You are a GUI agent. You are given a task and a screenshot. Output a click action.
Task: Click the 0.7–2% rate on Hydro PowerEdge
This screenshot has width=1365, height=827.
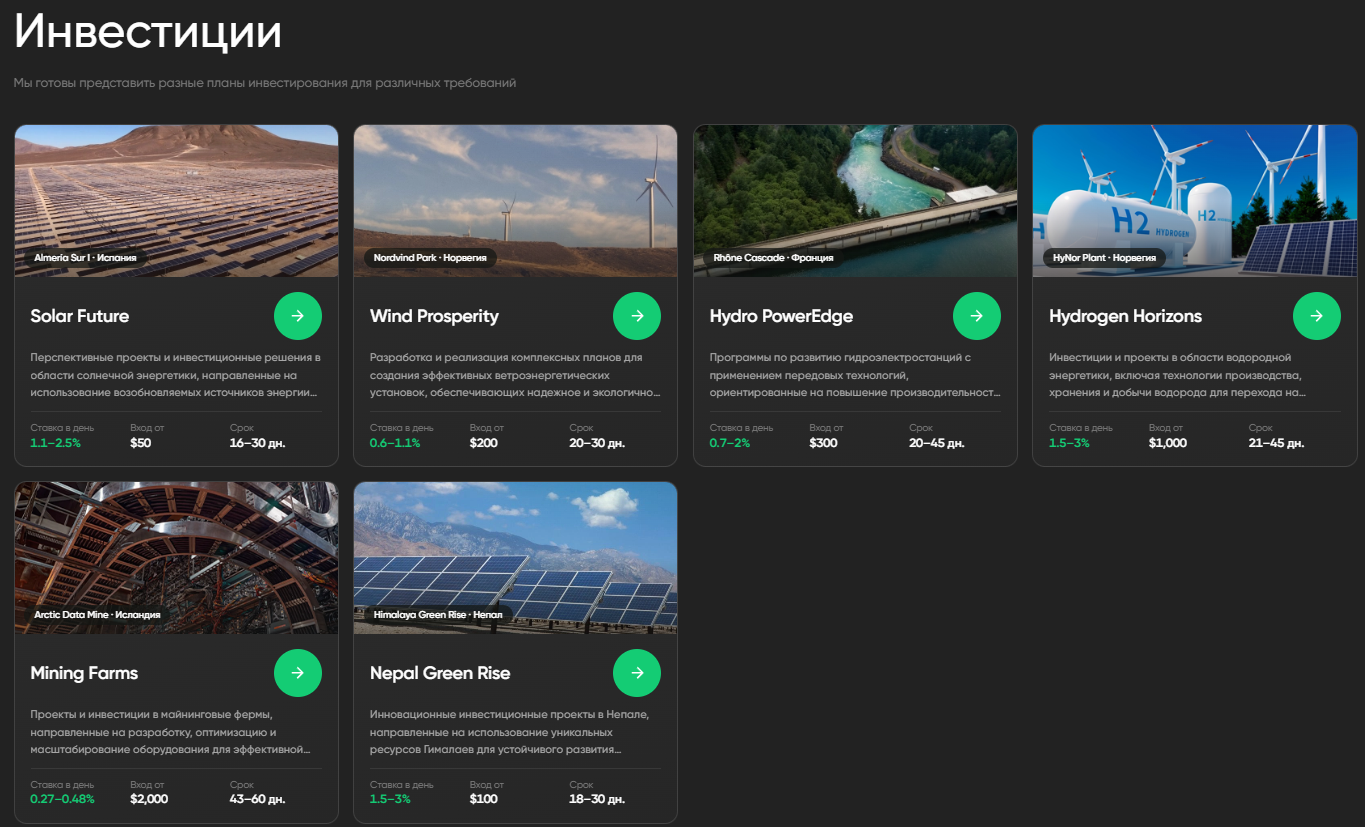pyautogui.click(x=729, y=442)
